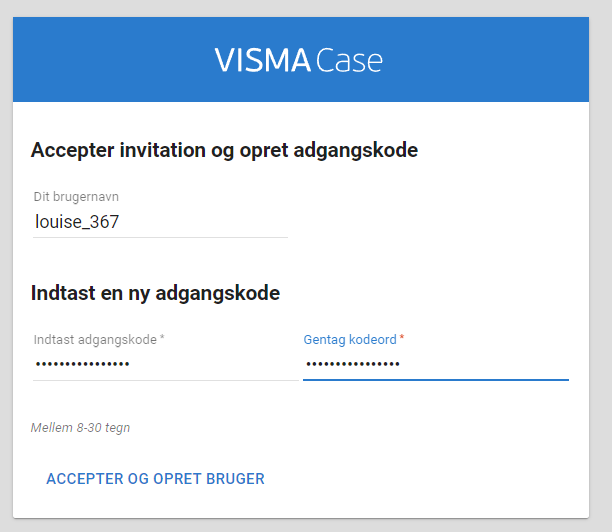
Task: Click the word VISMA in the header
Action: coord(262,60)
